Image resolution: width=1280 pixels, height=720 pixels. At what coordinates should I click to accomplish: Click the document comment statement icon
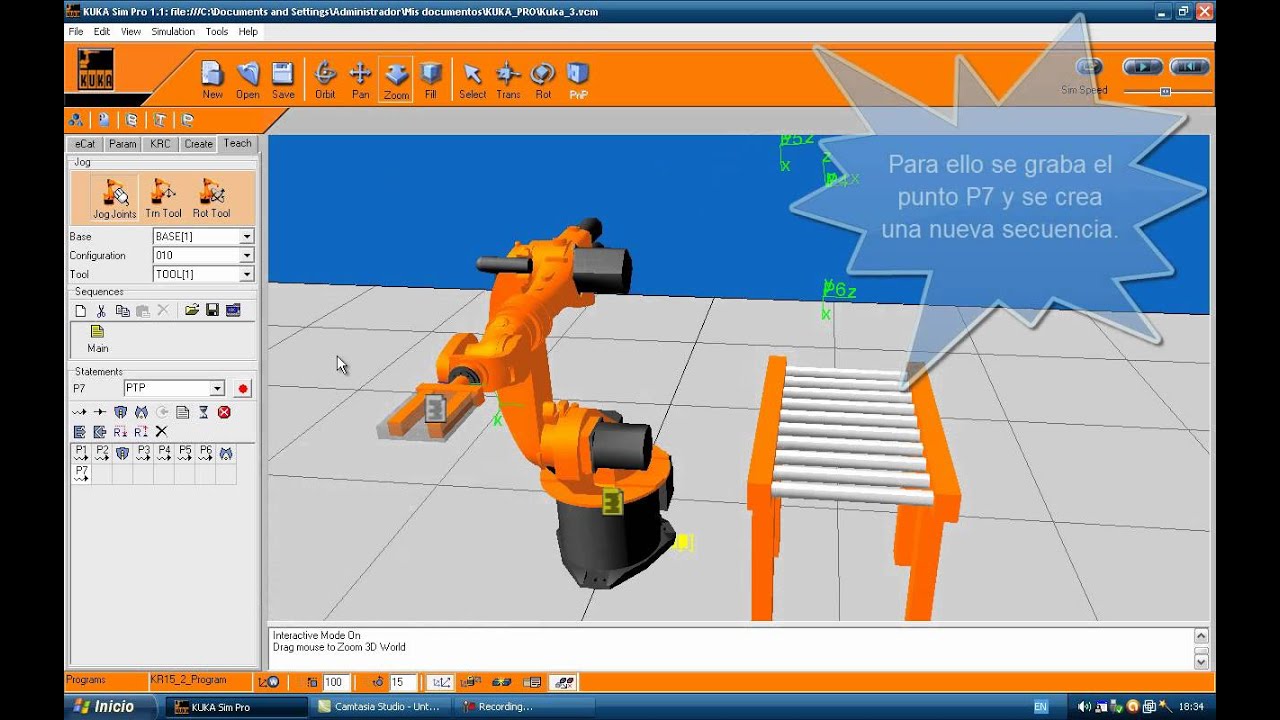click(182, 412)
